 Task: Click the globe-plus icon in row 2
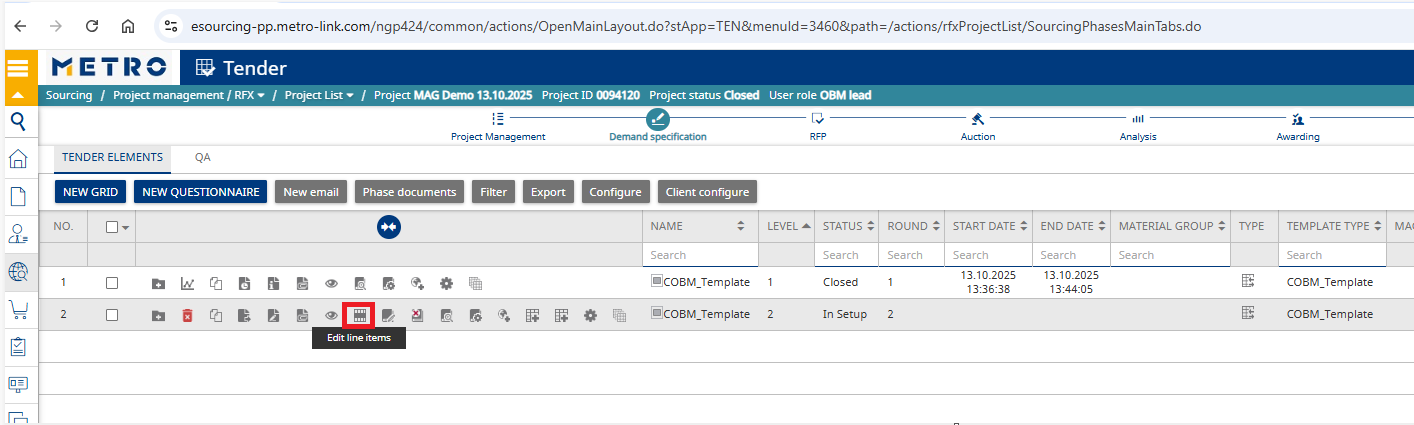pos(504,315)
